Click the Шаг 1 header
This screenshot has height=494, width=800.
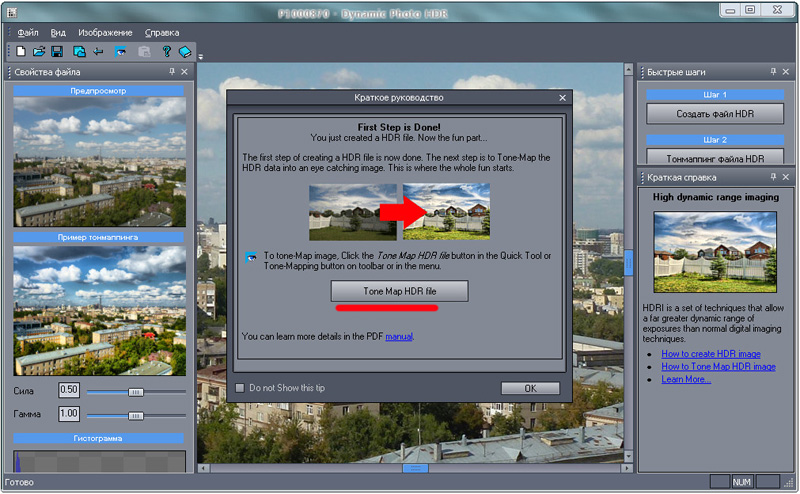715,94
